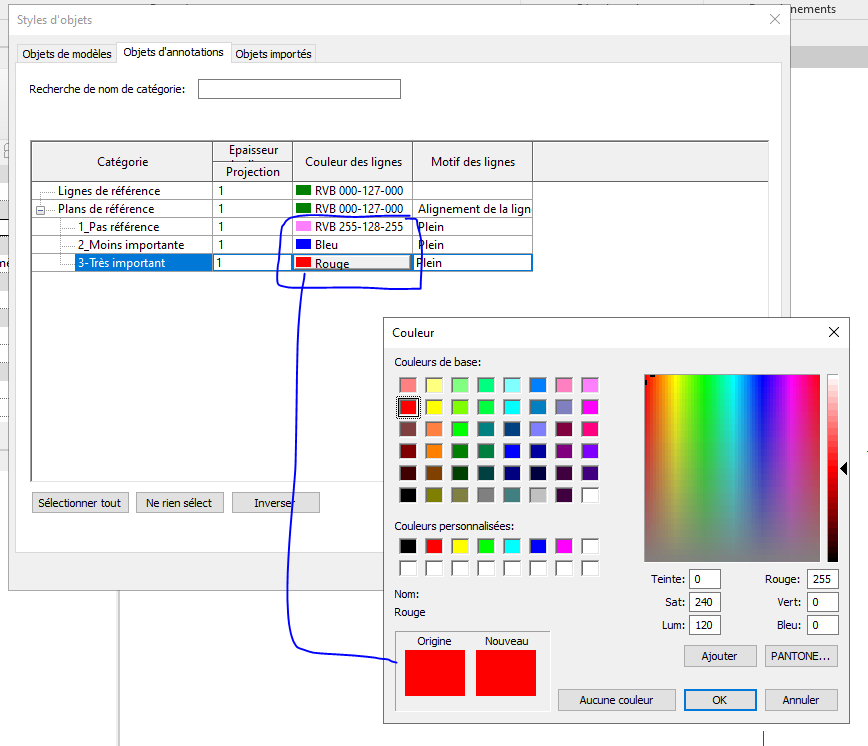Image resolution: width=868 pixels, height=746 pixels.
Task: Switch to Objets de modèles tab
Action: click(67, 54)
